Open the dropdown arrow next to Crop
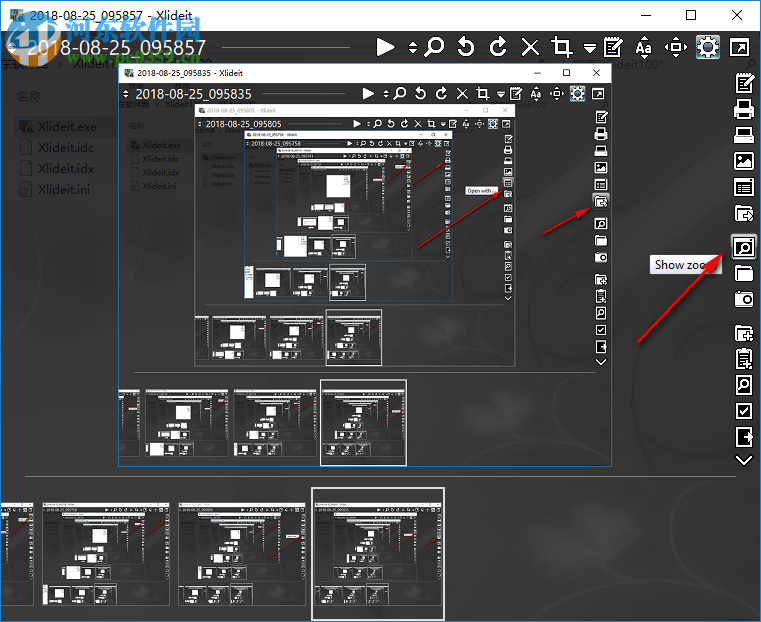This screenshot has height=622, width=761. tap(590, 48)
